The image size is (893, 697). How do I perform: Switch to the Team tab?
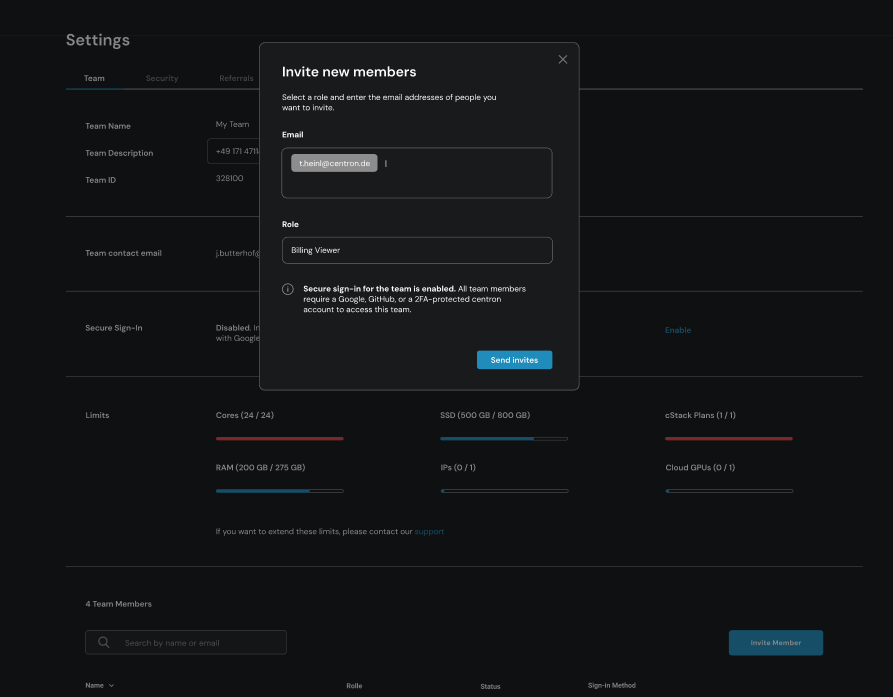click(x=94, y=78)
